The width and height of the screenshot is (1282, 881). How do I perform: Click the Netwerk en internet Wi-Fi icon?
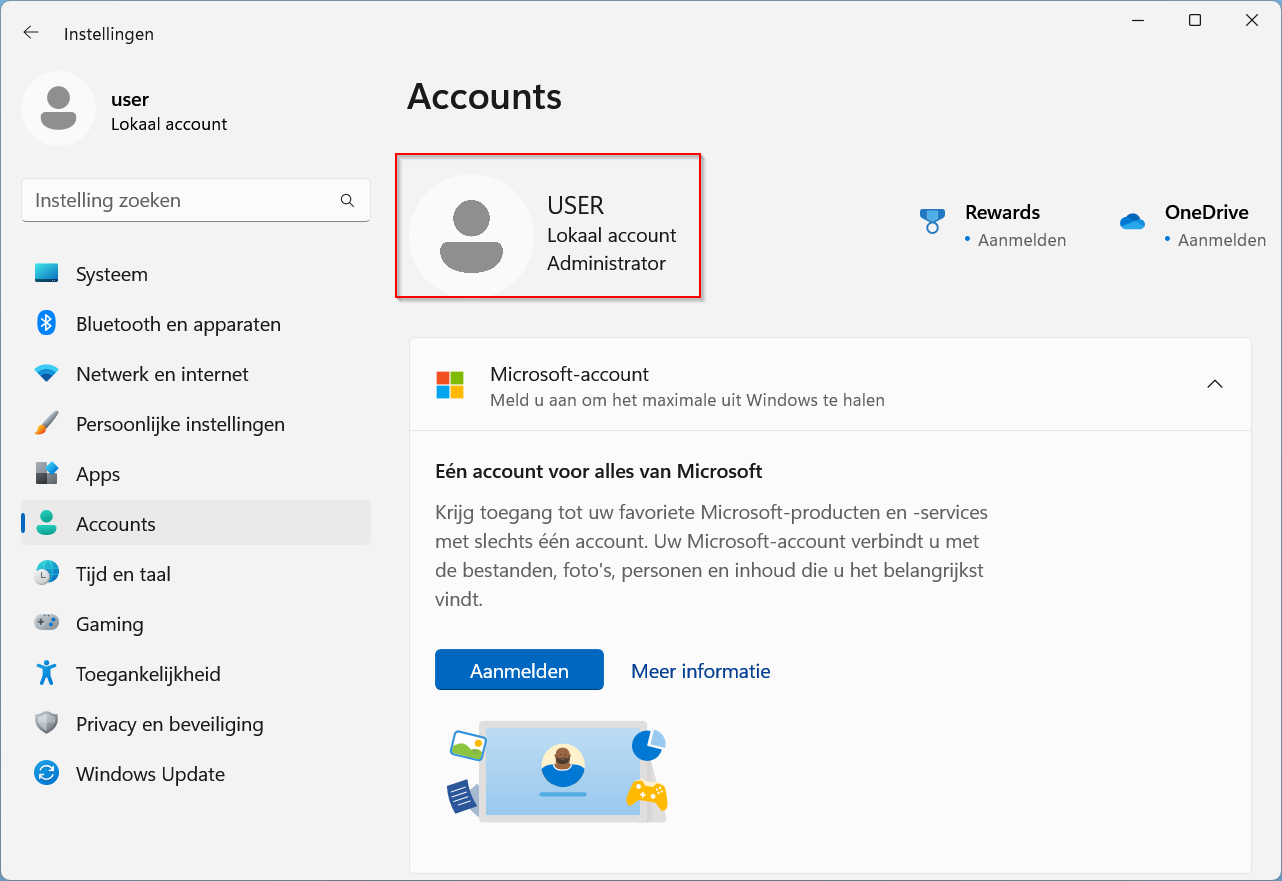click(47, 374)
